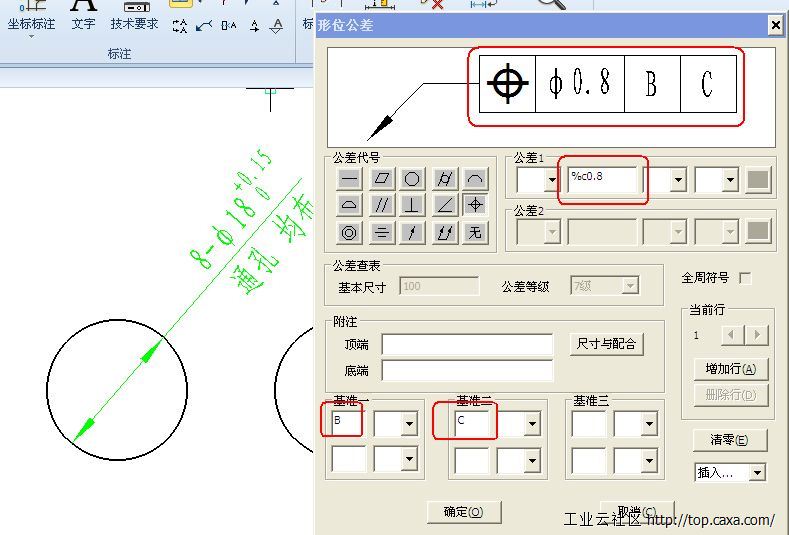Open the first dropdown after the %c0.8 field

(678, 180)
